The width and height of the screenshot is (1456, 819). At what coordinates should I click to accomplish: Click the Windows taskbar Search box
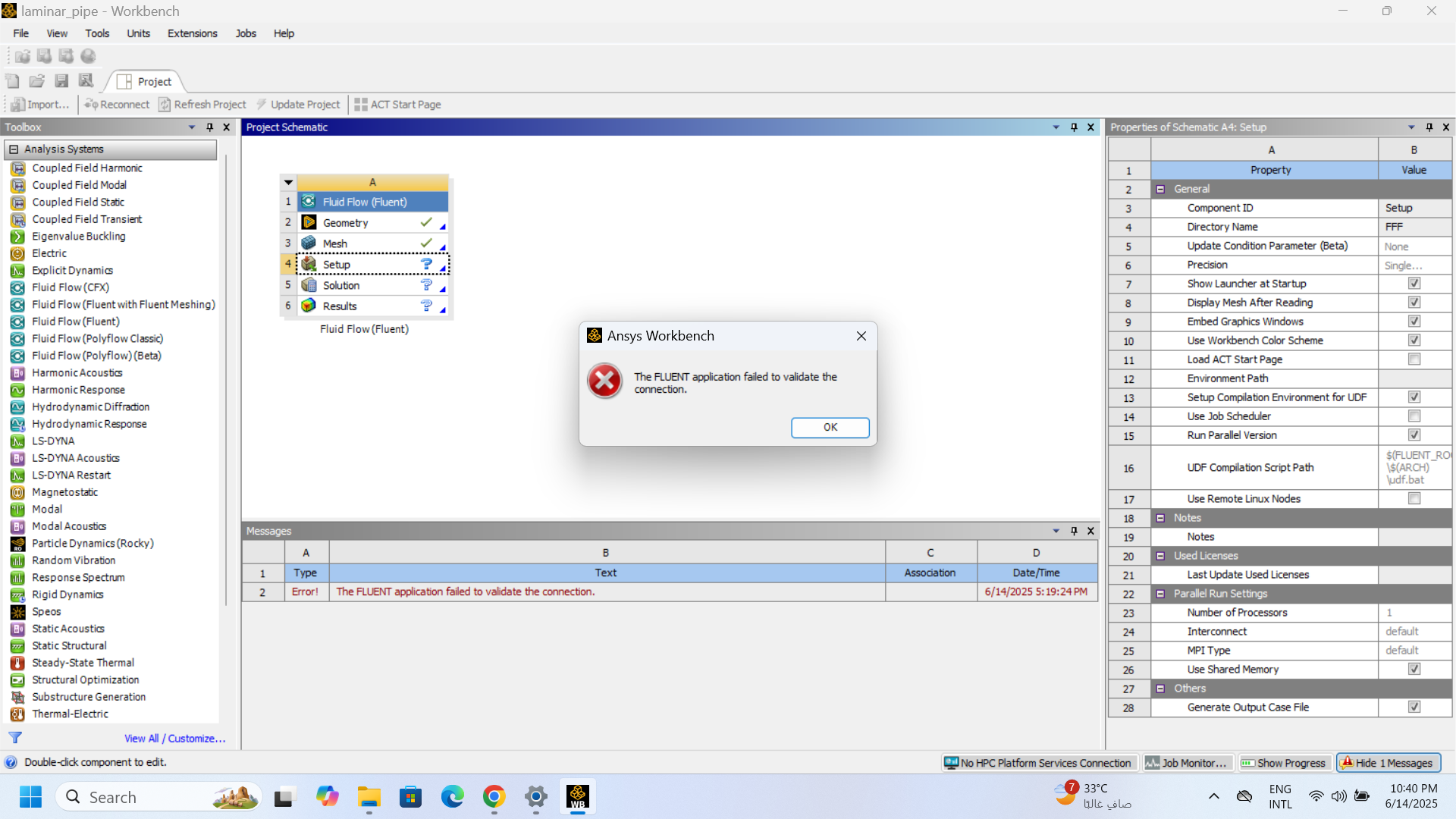point(158,797)
